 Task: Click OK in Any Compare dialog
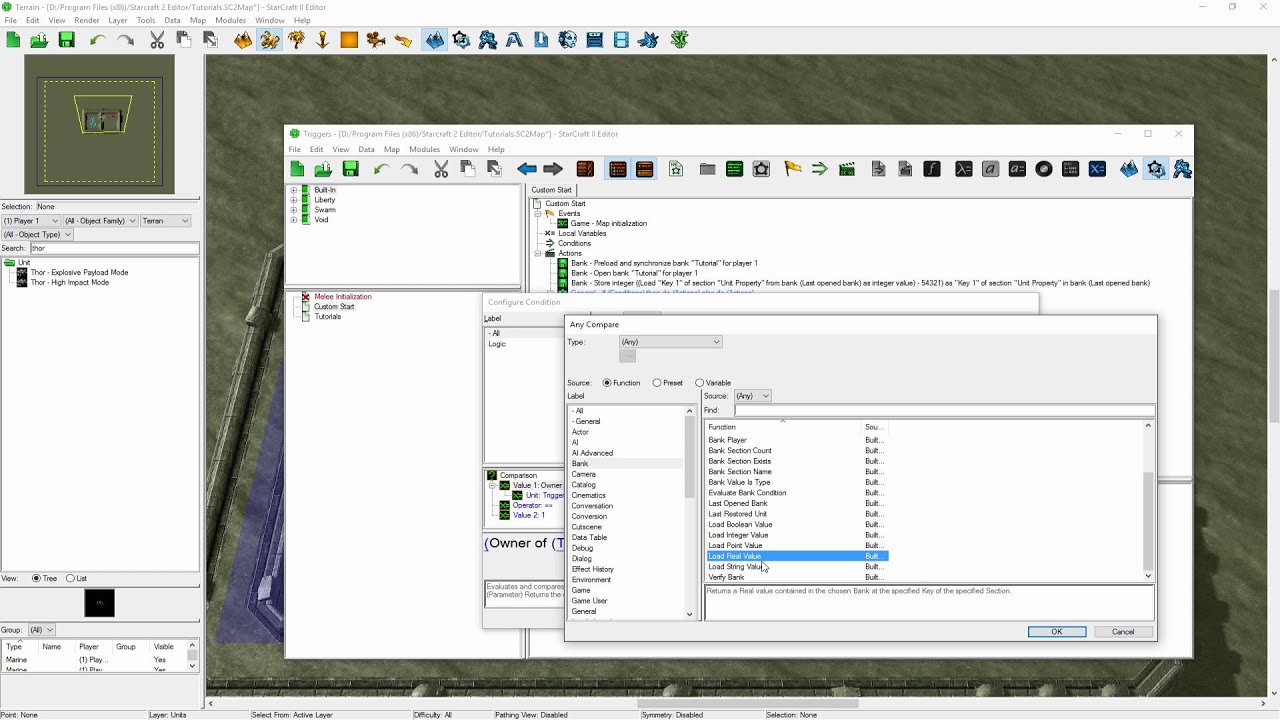click(x=1057, y=632)
